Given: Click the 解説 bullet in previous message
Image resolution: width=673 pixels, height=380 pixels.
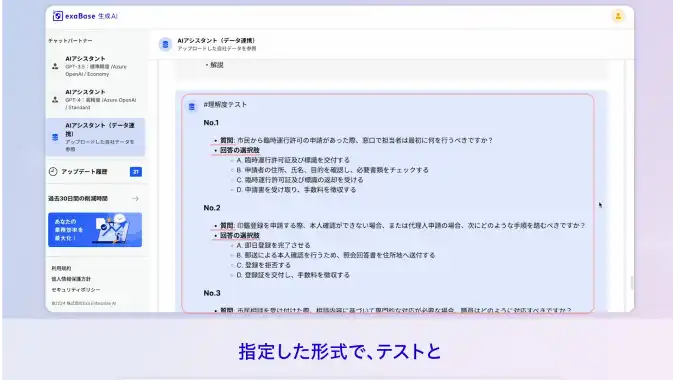Looking at the screenshot, I should 217,65.
